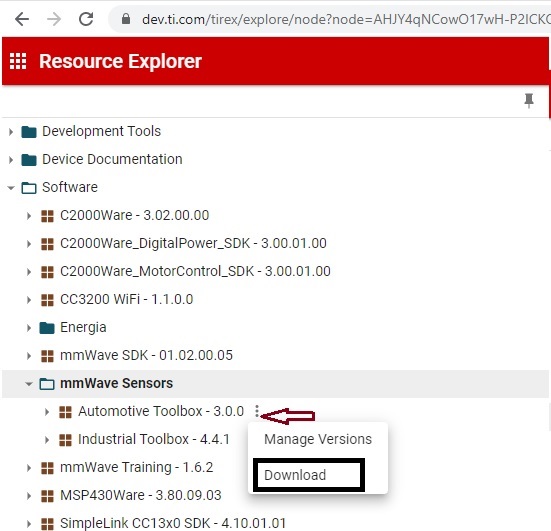Click Automotive Toolbox three-dot options icon
Screen dimensions: 551x531
[x=257, y=411]
